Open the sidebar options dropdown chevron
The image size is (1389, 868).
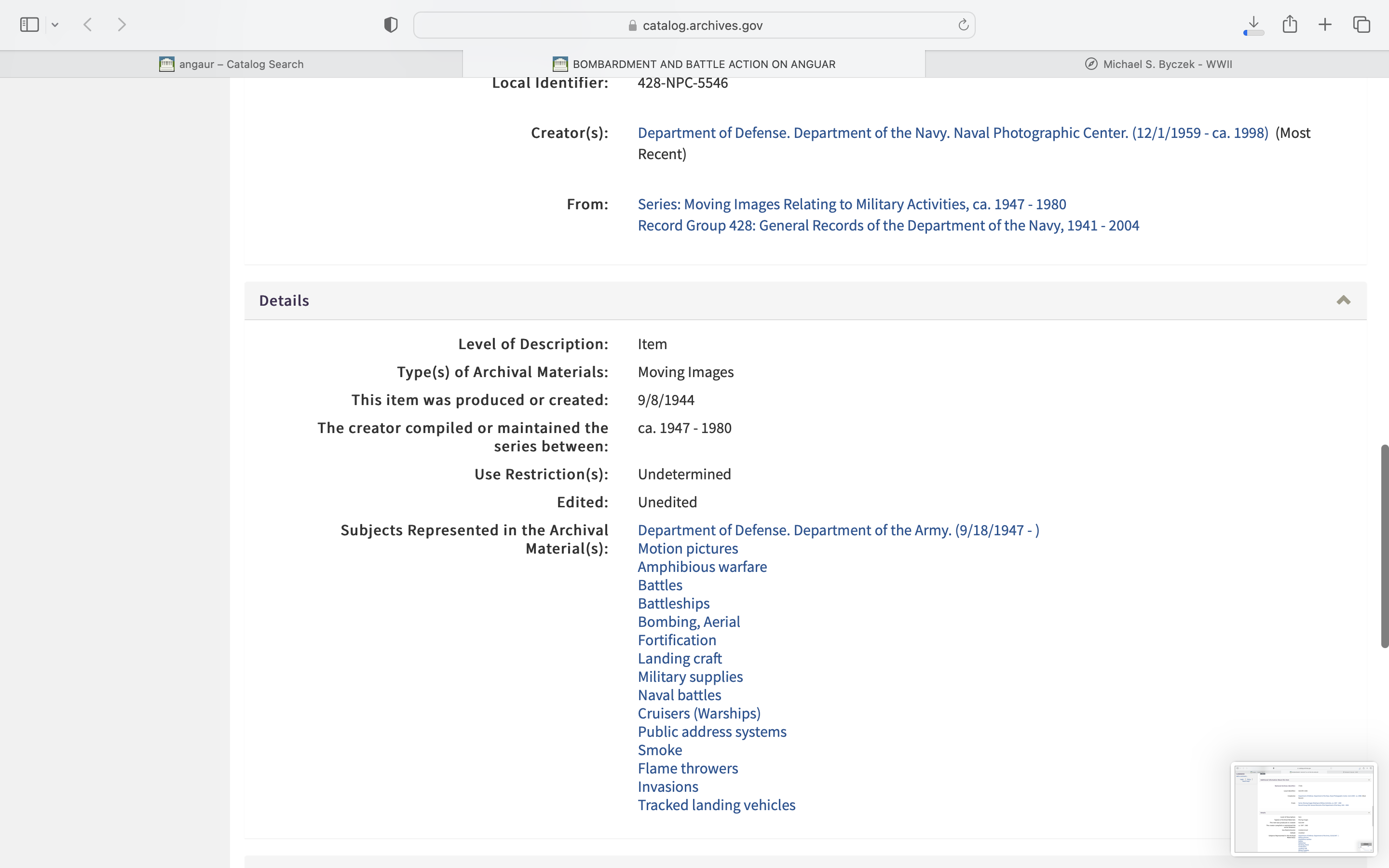(x=55, y=25)
